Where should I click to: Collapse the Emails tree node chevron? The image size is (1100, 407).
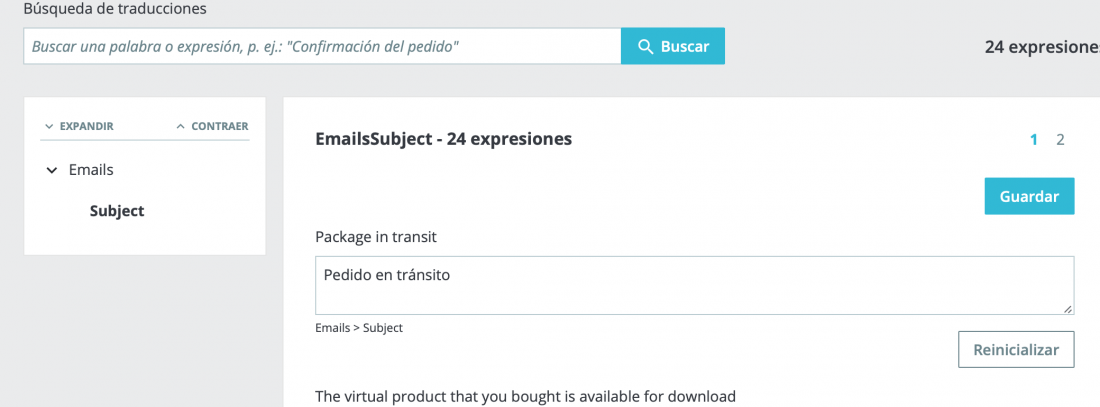[51, 171]
